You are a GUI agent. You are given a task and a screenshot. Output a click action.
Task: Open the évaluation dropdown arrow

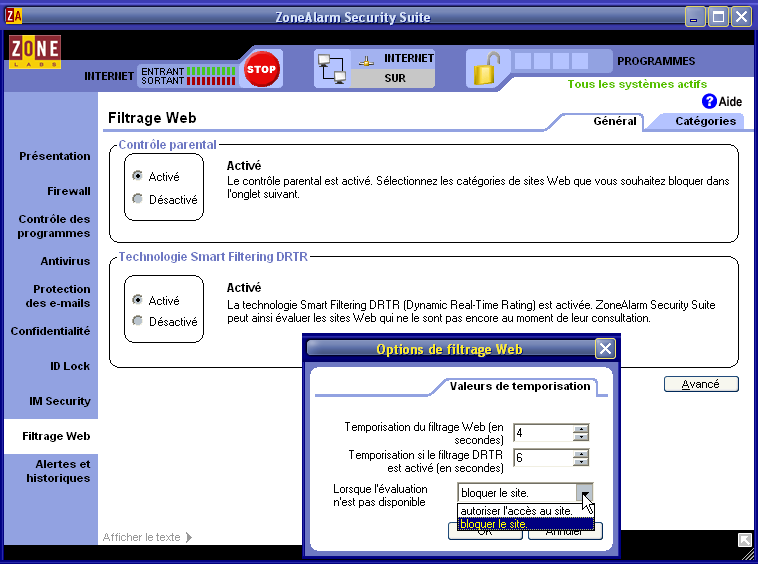click(x=584, y=493)
